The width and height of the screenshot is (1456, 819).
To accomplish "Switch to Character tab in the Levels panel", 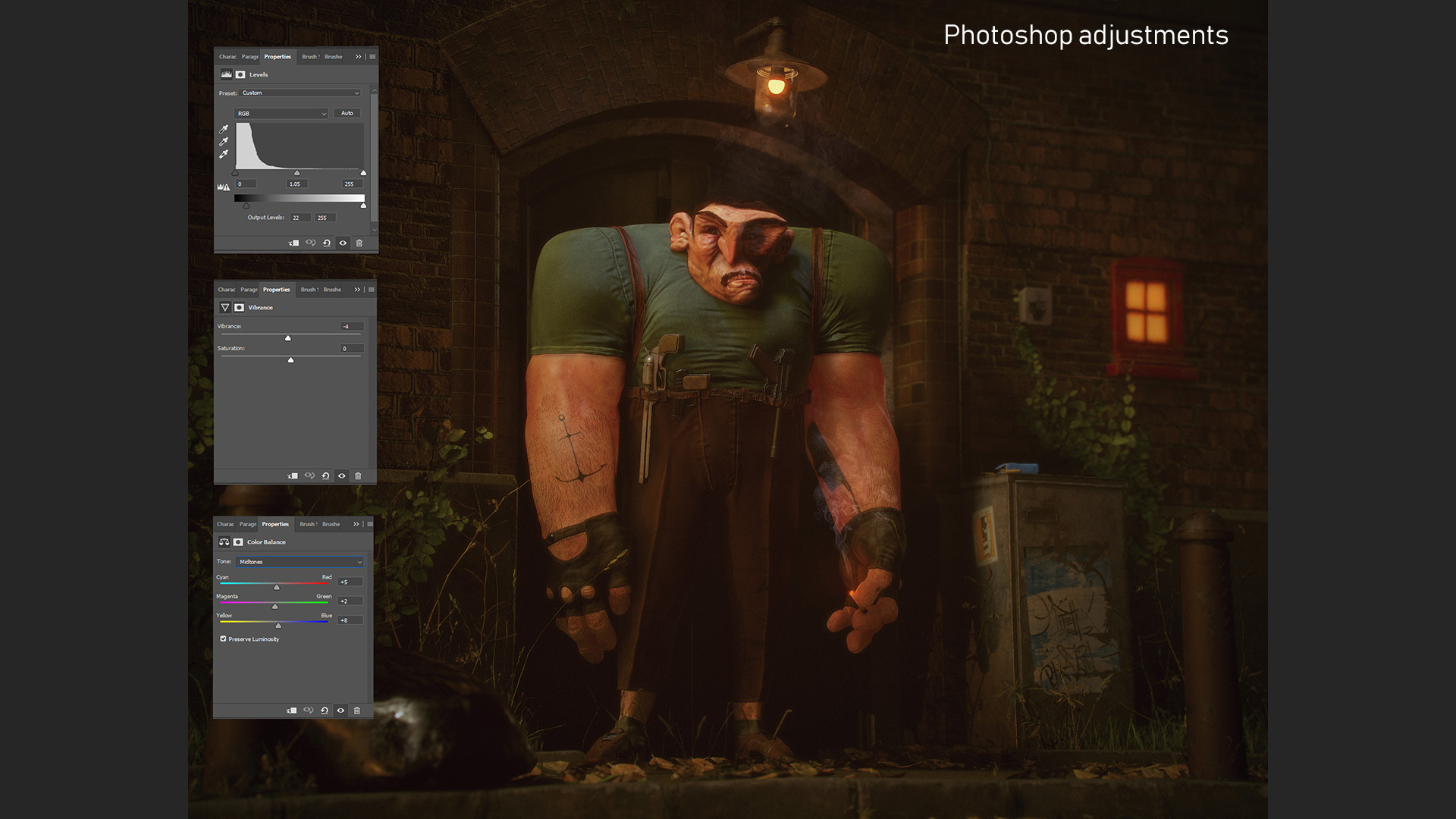I will [227, 57].
